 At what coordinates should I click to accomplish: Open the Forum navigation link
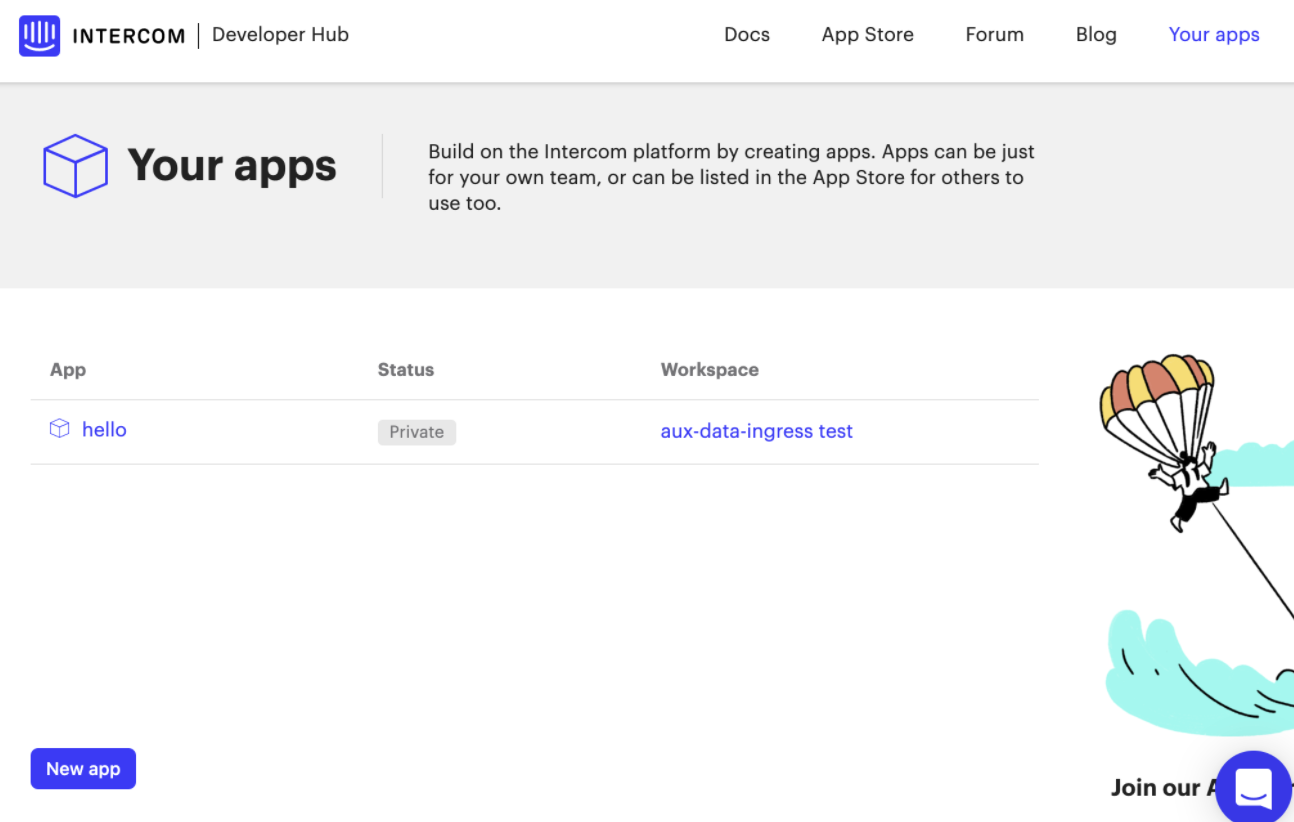(x=994, y=34)
